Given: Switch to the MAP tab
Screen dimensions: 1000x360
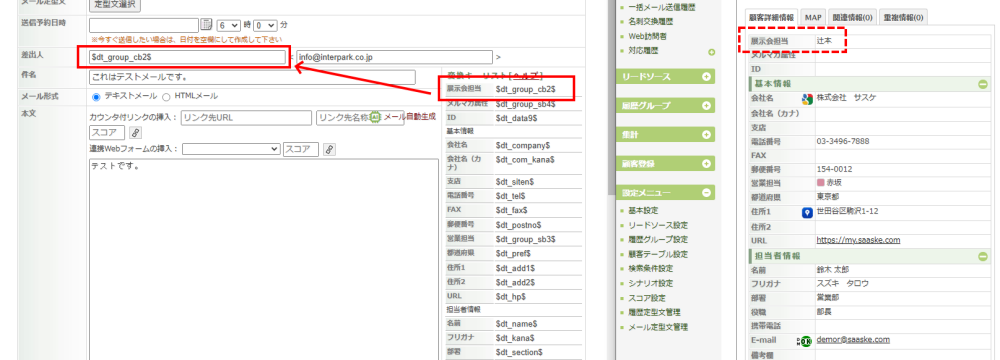Looking at the screenshot, I should point(812,17).
